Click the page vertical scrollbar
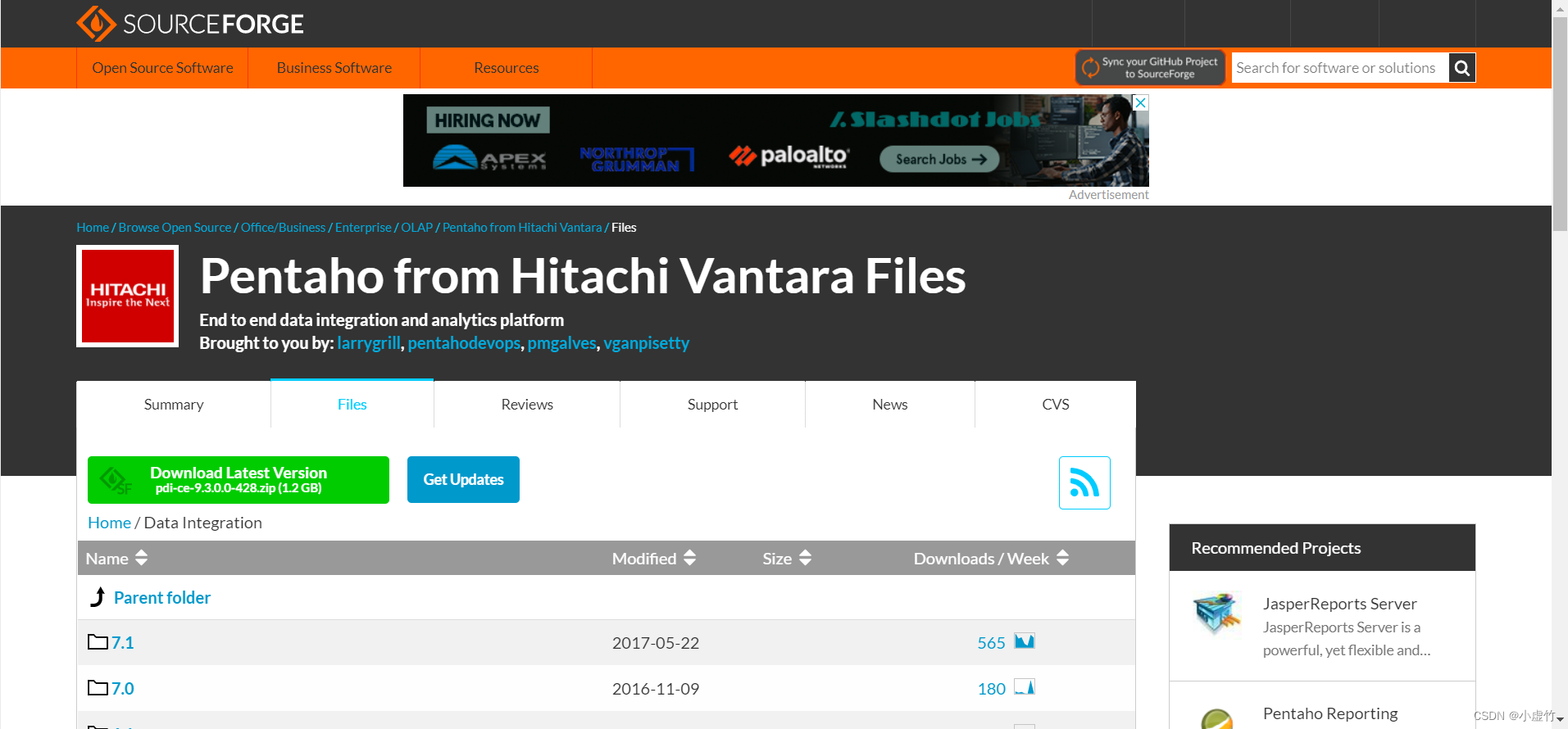This screenshot has width=1568, height=729. 1559,123
